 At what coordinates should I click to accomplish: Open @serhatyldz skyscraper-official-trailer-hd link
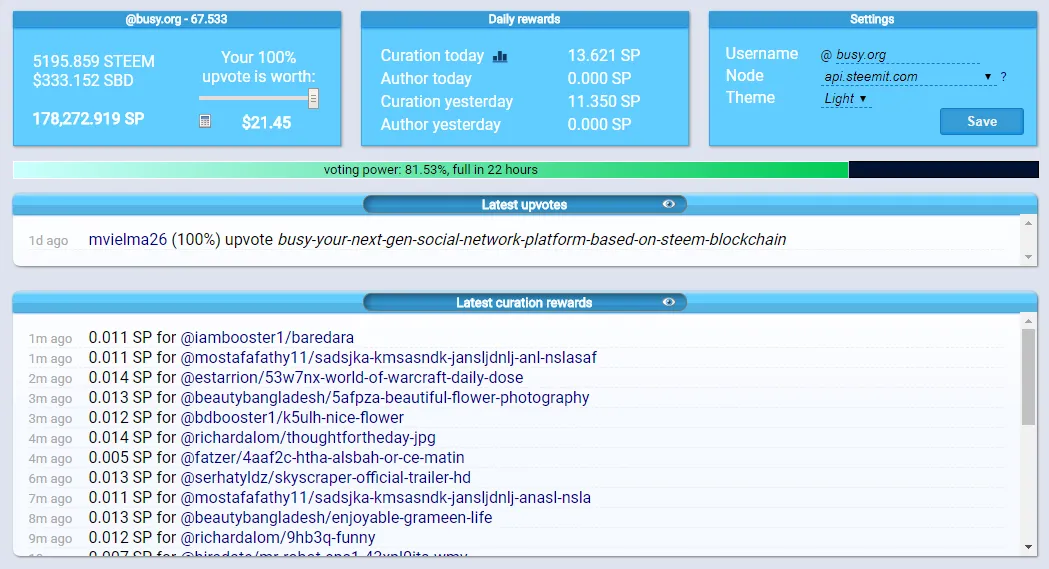click(x=326, y=478)
